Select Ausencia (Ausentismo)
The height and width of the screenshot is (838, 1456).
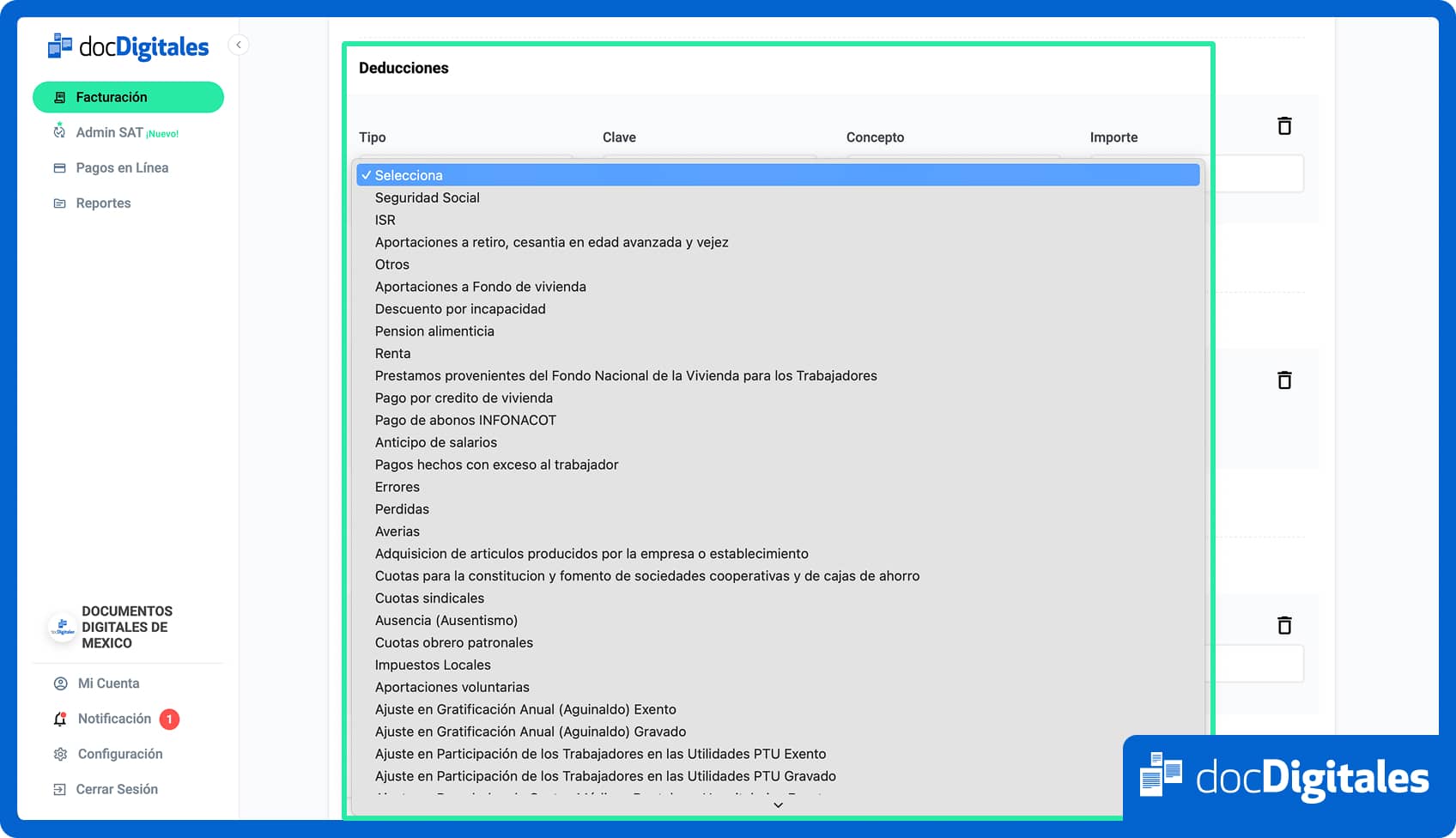point(778,622)
